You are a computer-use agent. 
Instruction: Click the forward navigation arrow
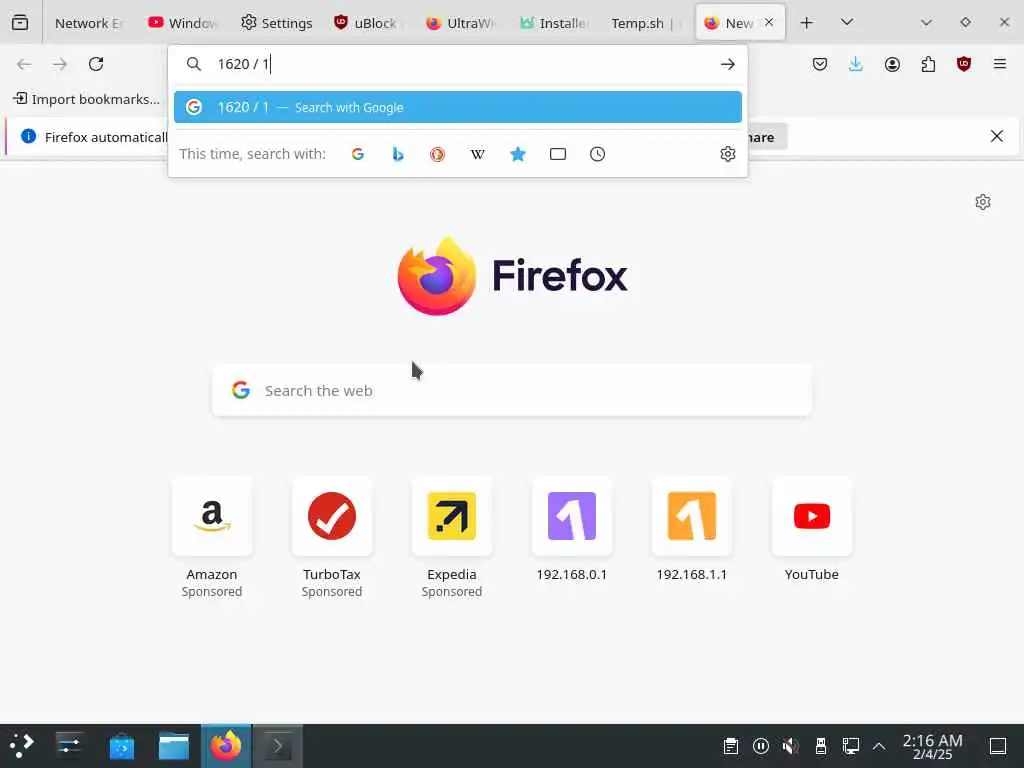pyautogui.click(x=60, y=64)
